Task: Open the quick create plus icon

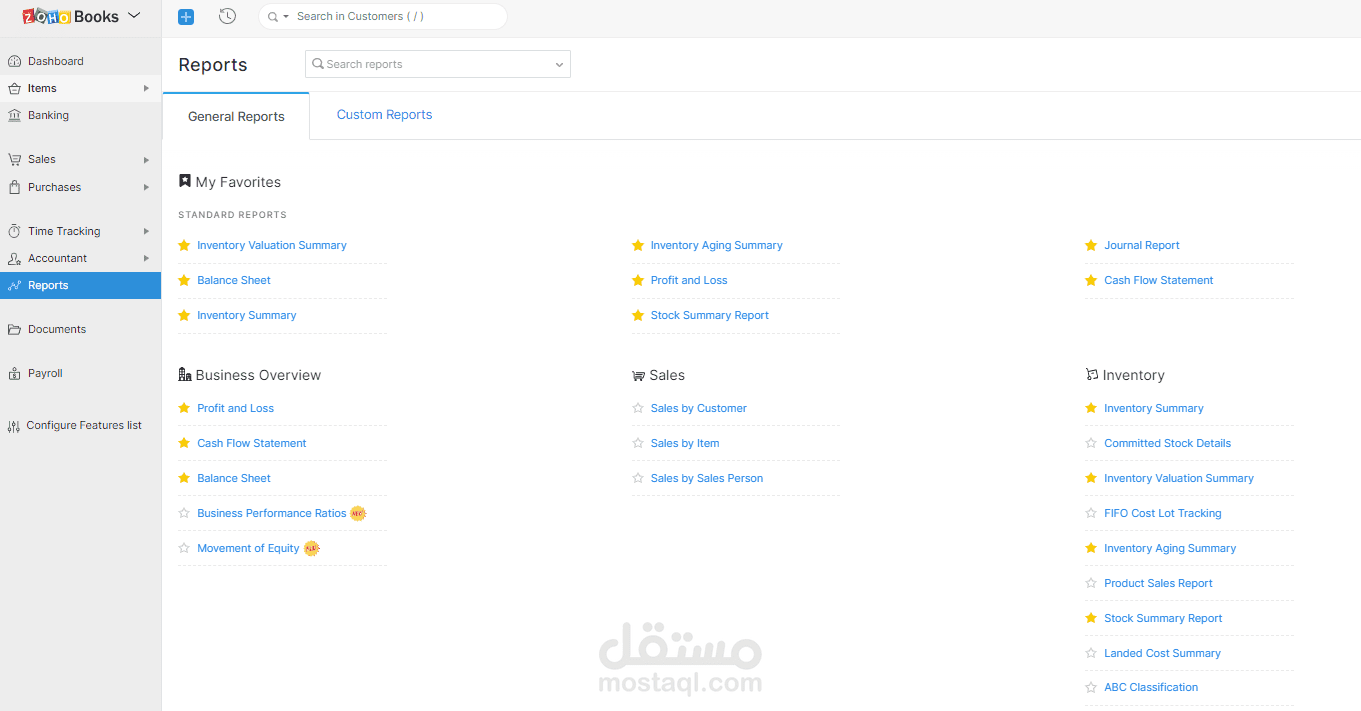Action: click(185, 16)
